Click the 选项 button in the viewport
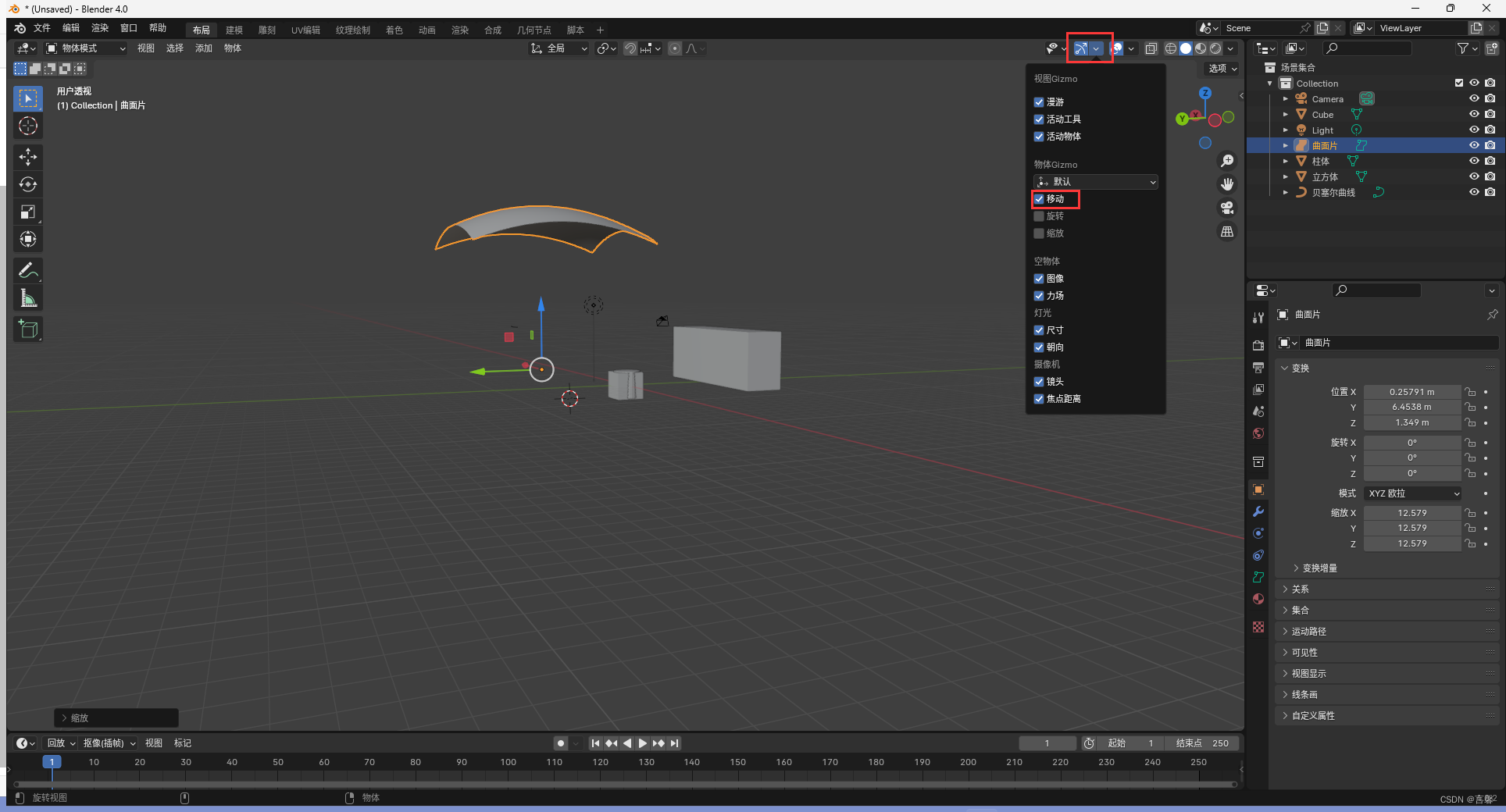 (1220, 68)
